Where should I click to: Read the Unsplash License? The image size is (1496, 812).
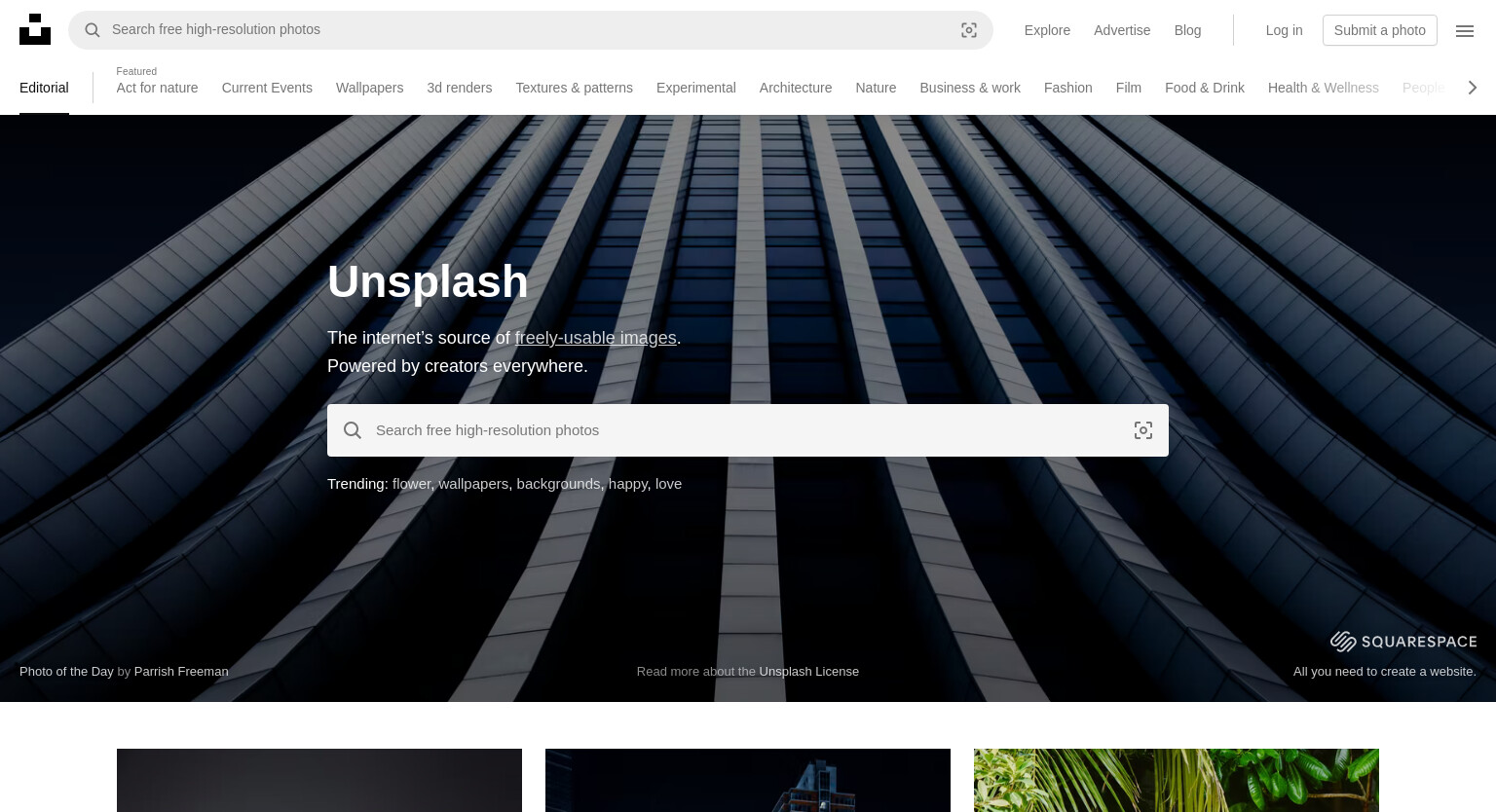coord(809,671)
